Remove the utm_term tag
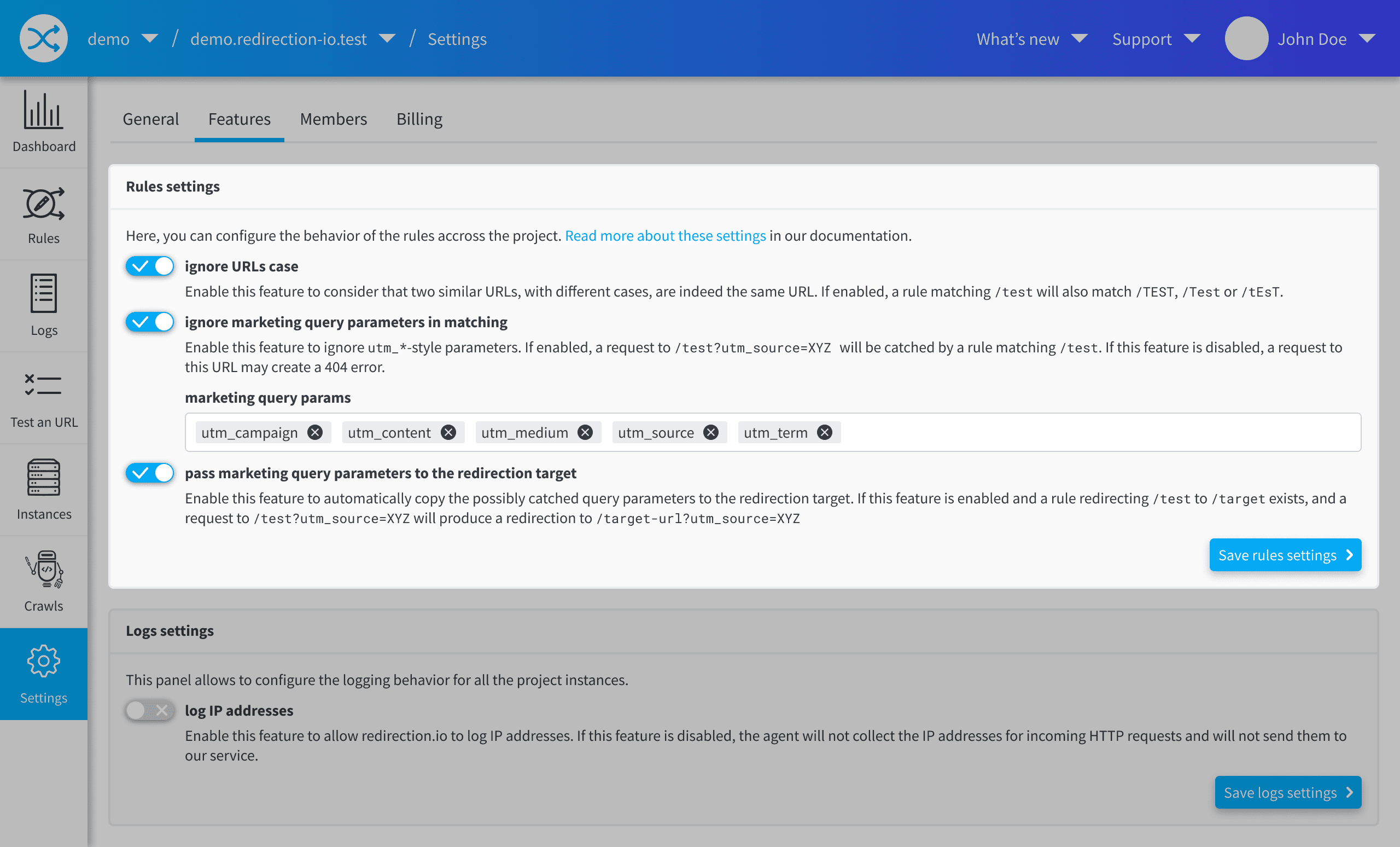This screenshot has height=847, width=1400. tap(825, 433)
